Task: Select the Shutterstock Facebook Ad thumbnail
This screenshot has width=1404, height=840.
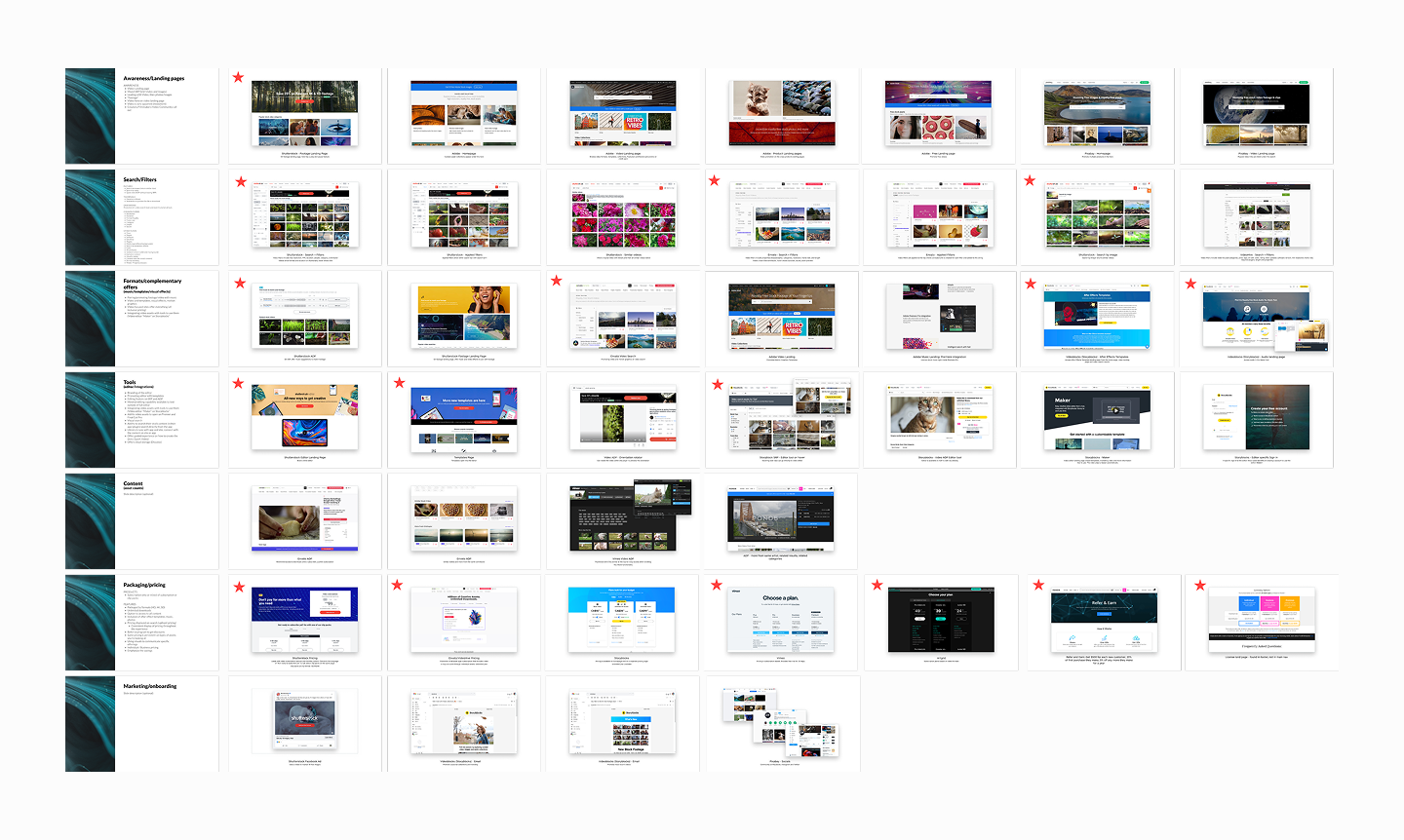Action: [x=304, y=720]
